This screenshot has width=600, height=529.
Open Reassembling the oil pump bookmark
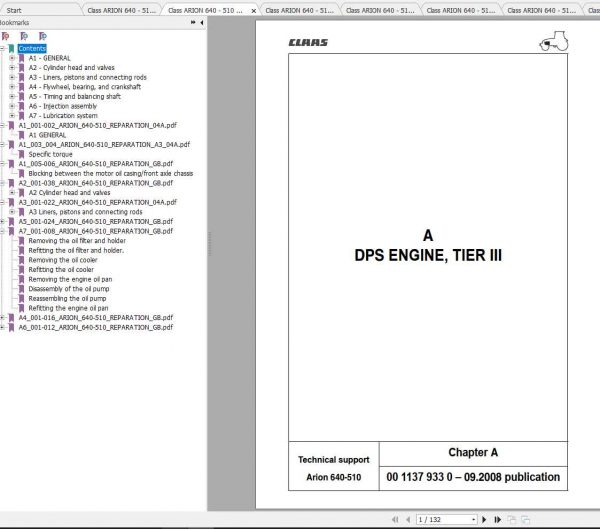[x=67, y=298]
